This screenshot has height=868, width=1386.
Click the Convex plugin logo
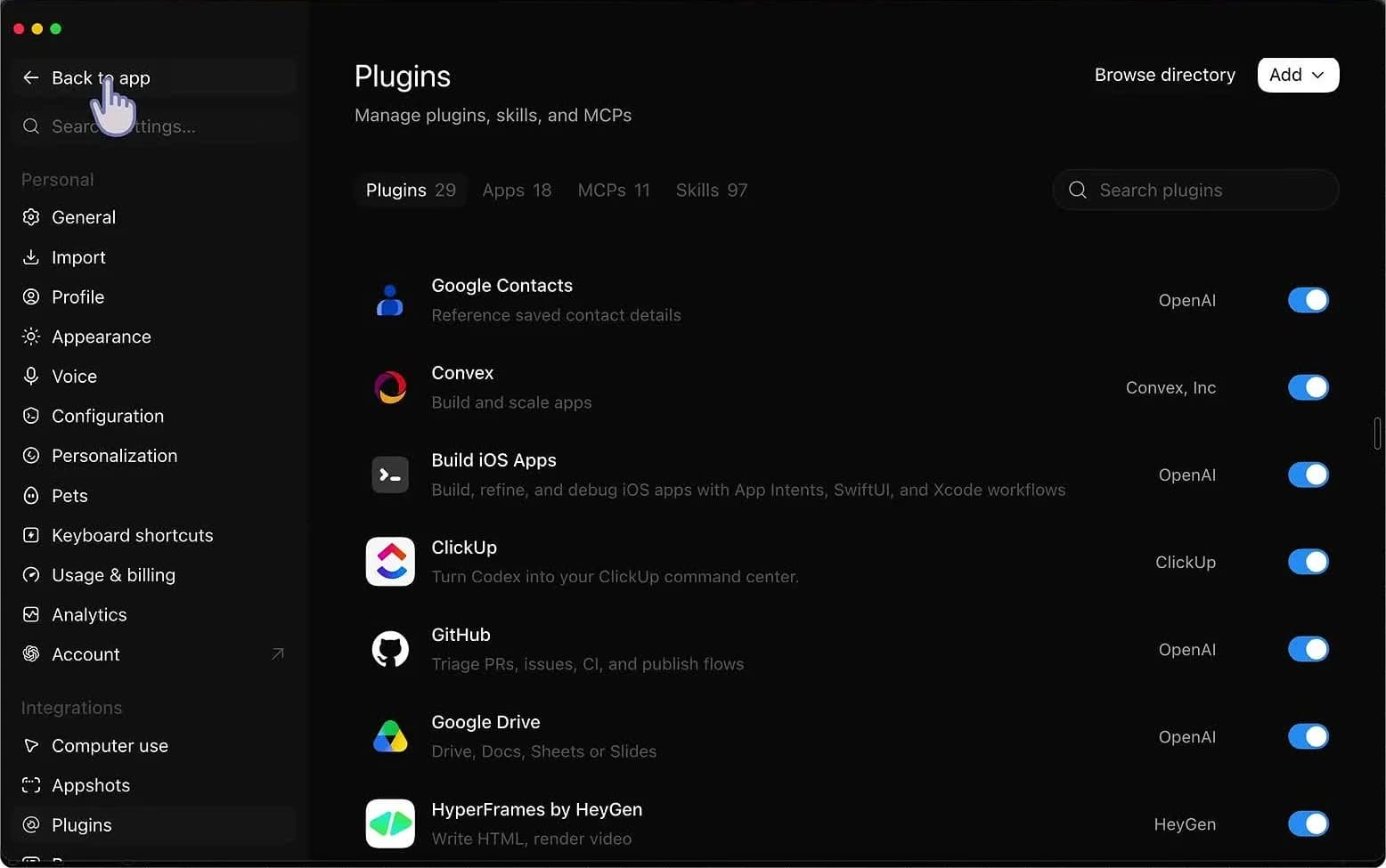(x=390, y=387)
